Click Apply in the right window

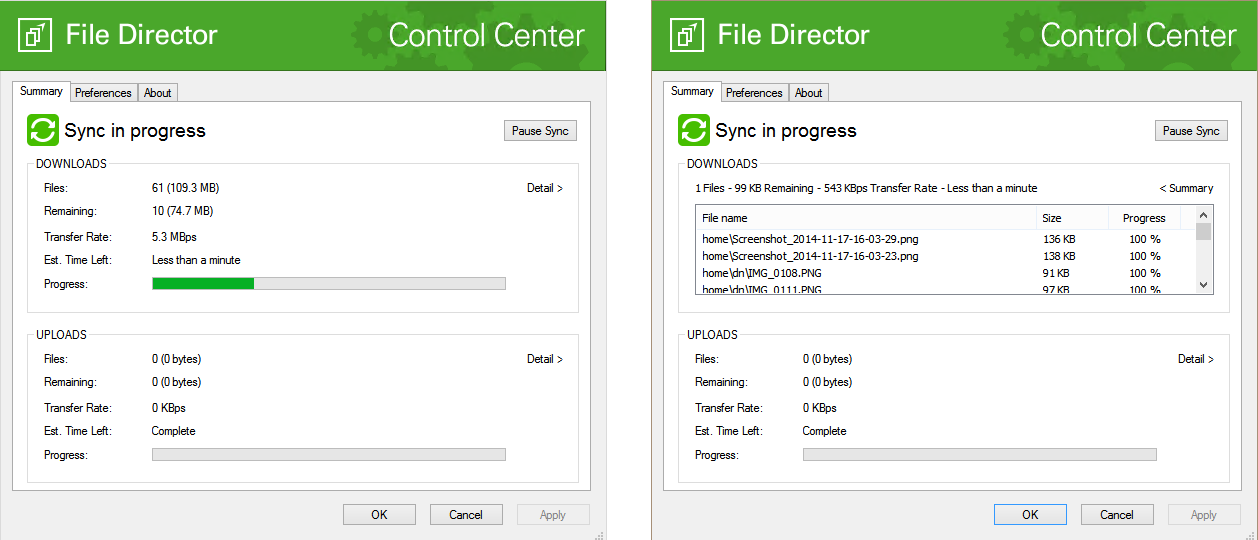click(x=1204, y=515)
